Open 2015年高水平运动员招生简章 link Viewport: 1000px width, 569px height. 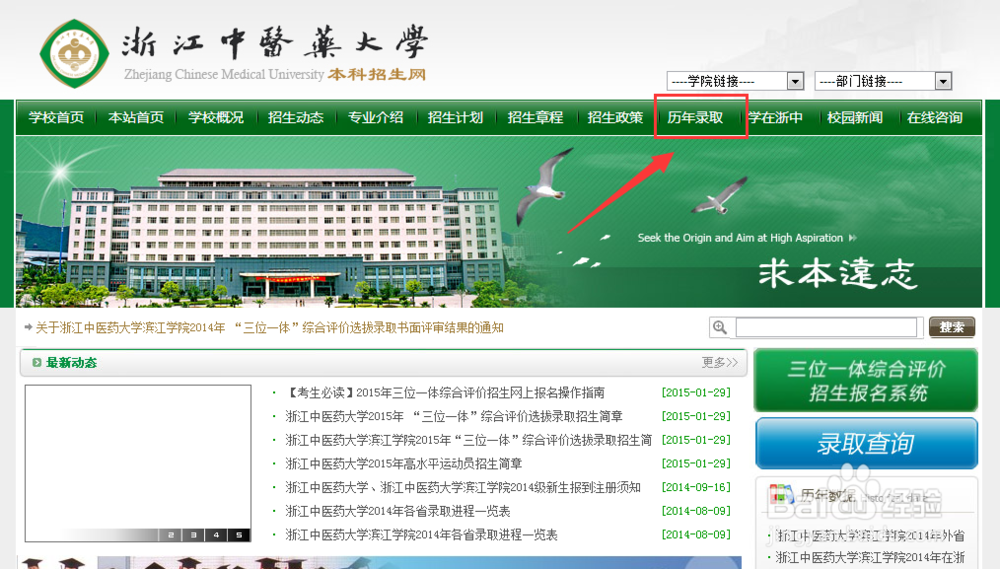tap(404, 464)
